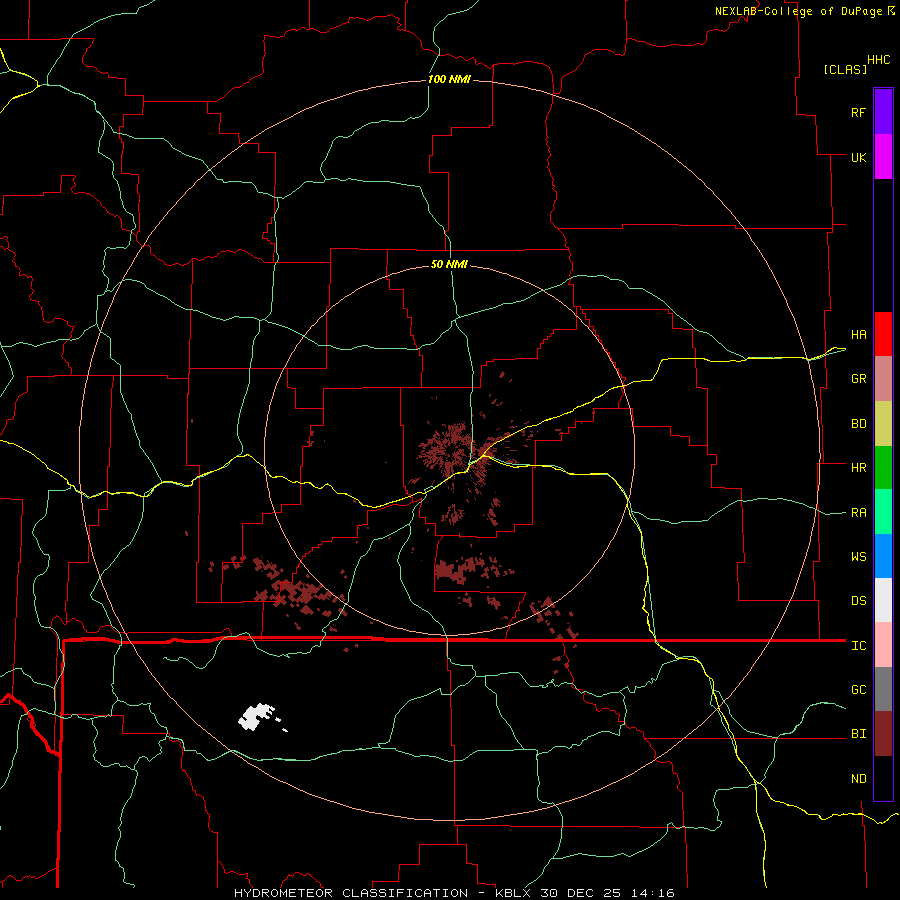Click the "HHC" product code text

click(879, 60)
